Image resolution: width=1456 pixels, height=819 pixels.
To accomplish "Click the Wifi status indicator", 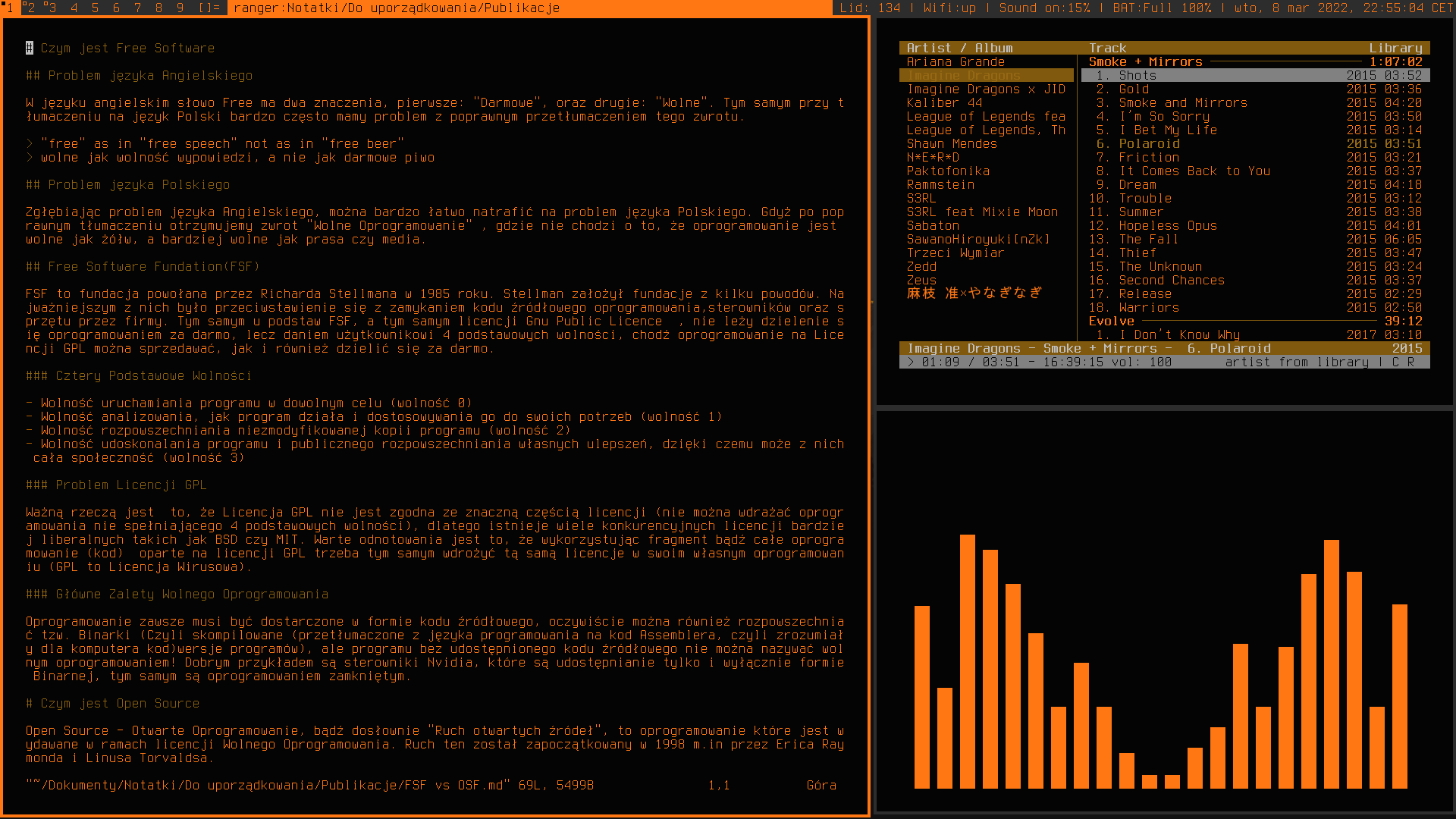I will coord(949,8).
